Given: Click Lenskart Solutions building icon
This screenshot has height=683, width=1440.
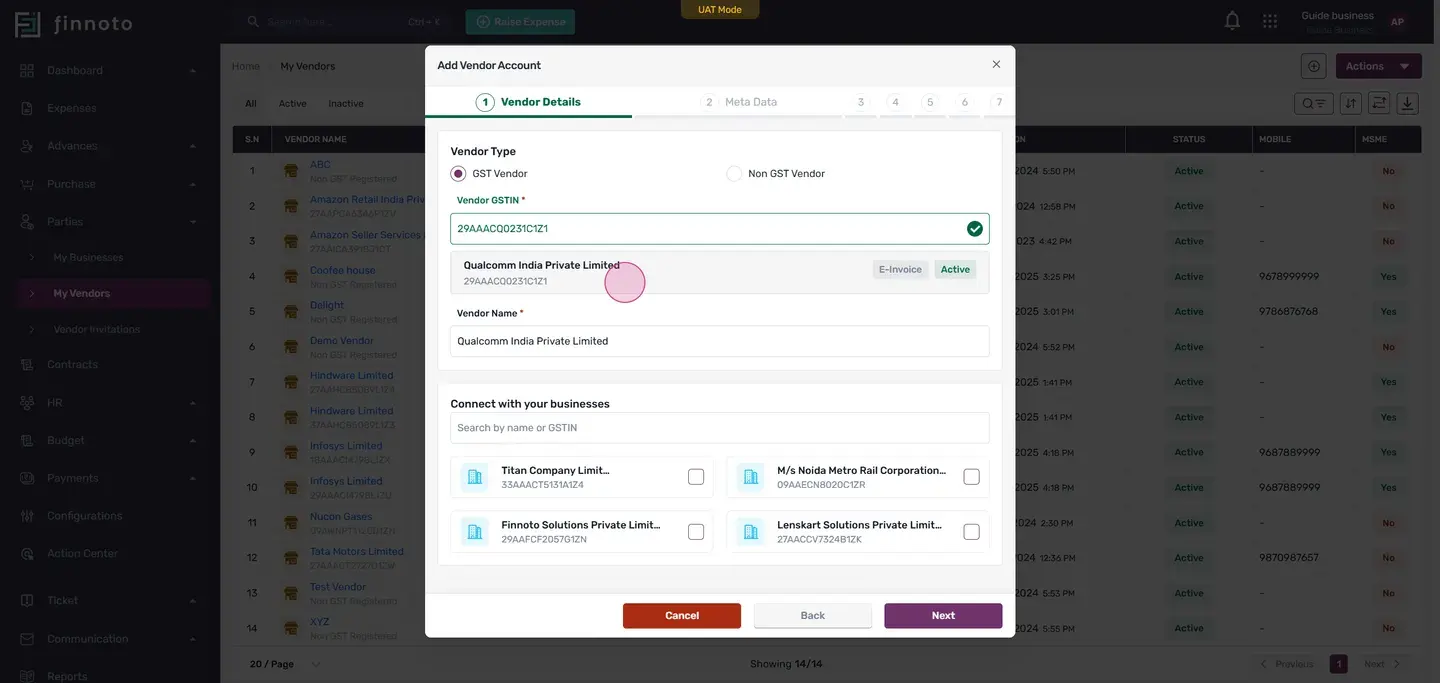Looking at the screenshot, I should 750,532.
